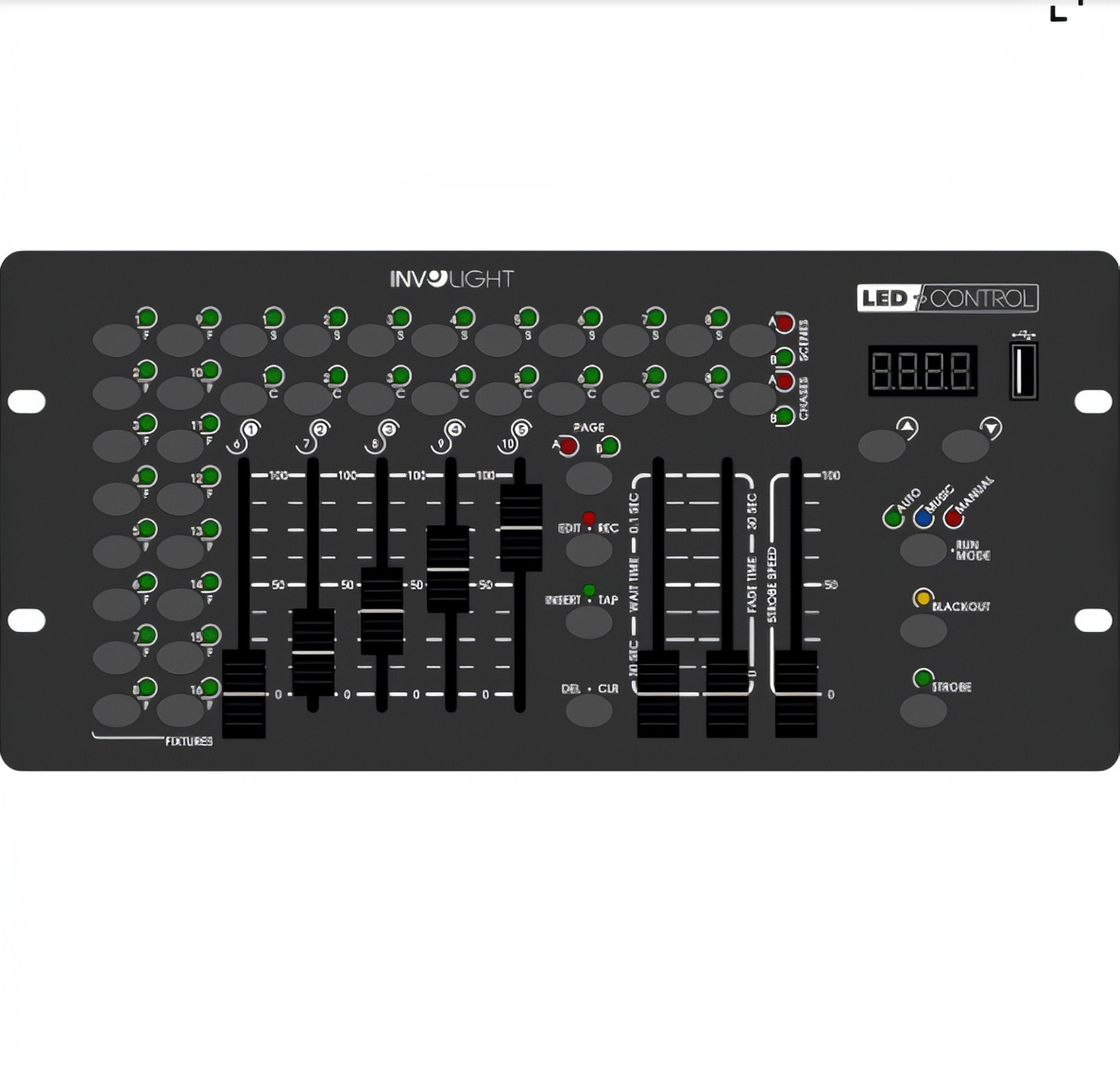Click the USB port slot
The image size is (1120, 1073).
1024,371
